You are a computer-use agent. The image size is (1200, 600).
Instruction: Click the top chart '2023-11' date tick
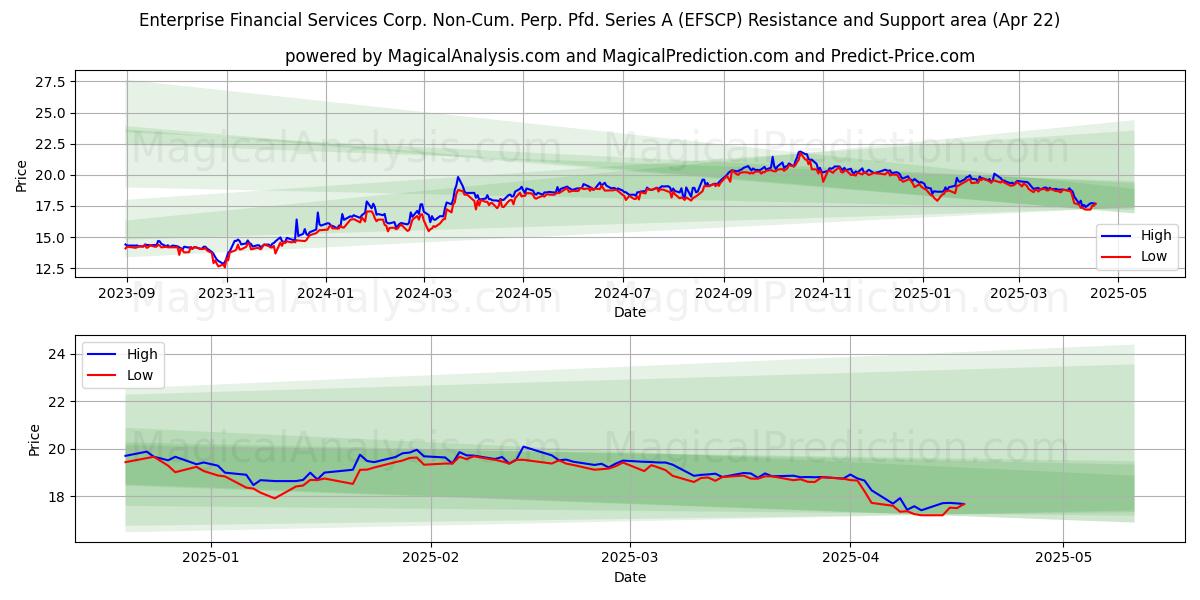pos(227,294)
